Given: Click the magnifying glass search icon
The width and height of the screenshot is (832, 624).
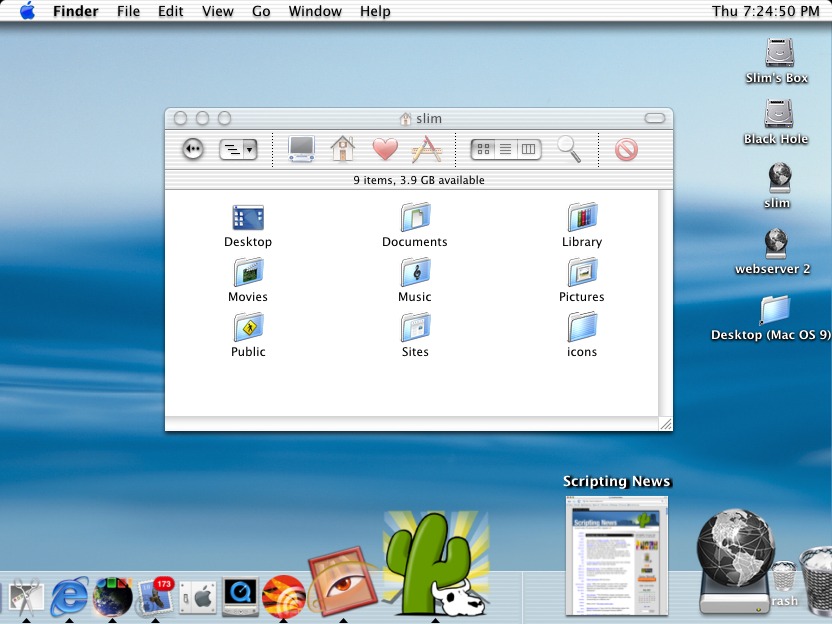Looking at the screenshot, I should (x=569, y=149).
